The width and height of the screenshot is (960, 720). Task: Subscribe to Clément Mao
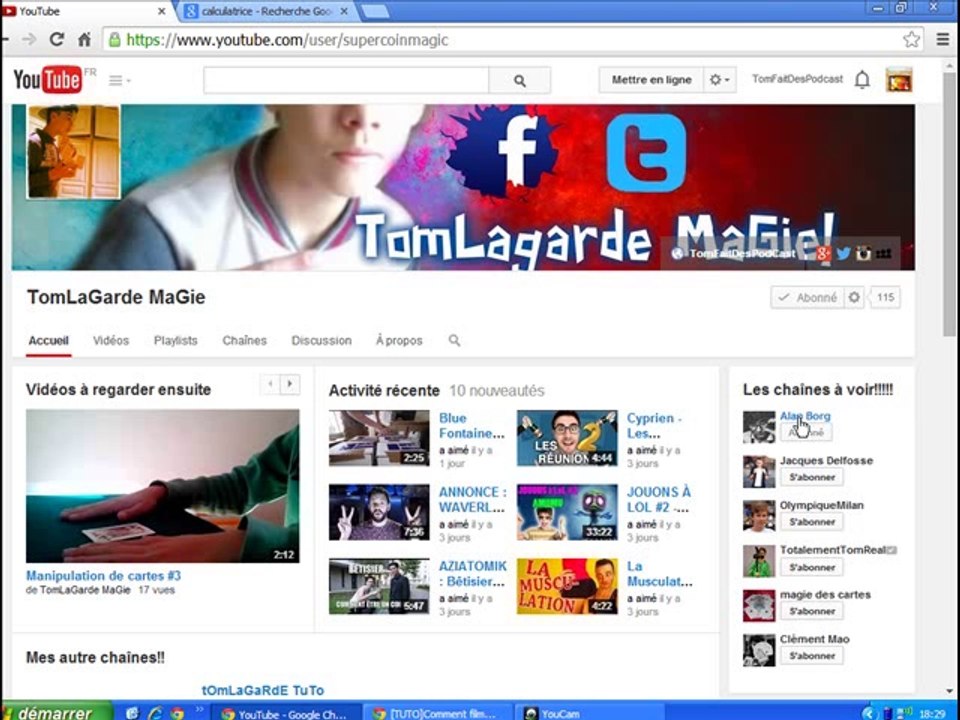(x=812, y=656)
